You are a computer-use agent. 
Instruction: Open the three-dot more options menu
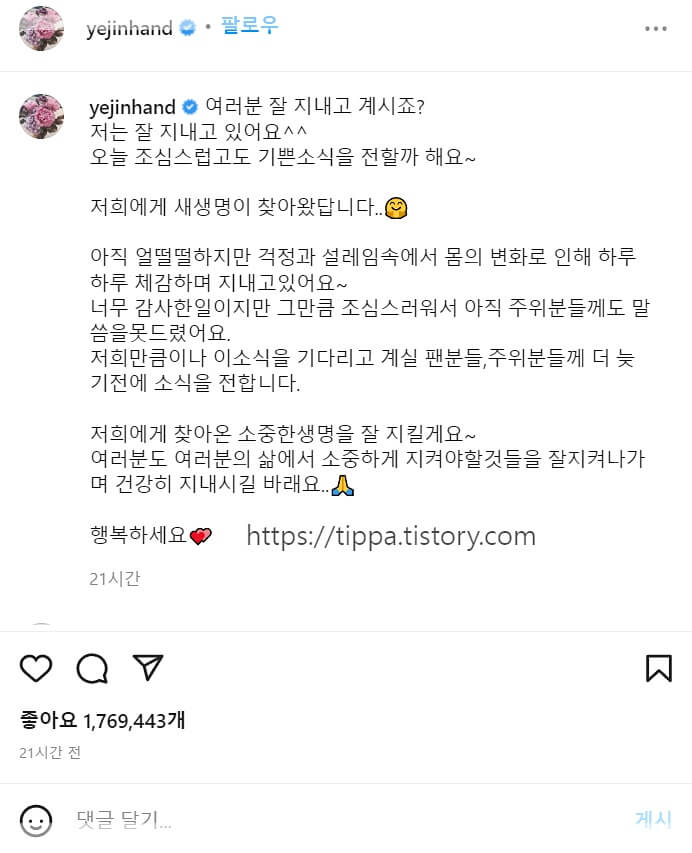point(656,29)
